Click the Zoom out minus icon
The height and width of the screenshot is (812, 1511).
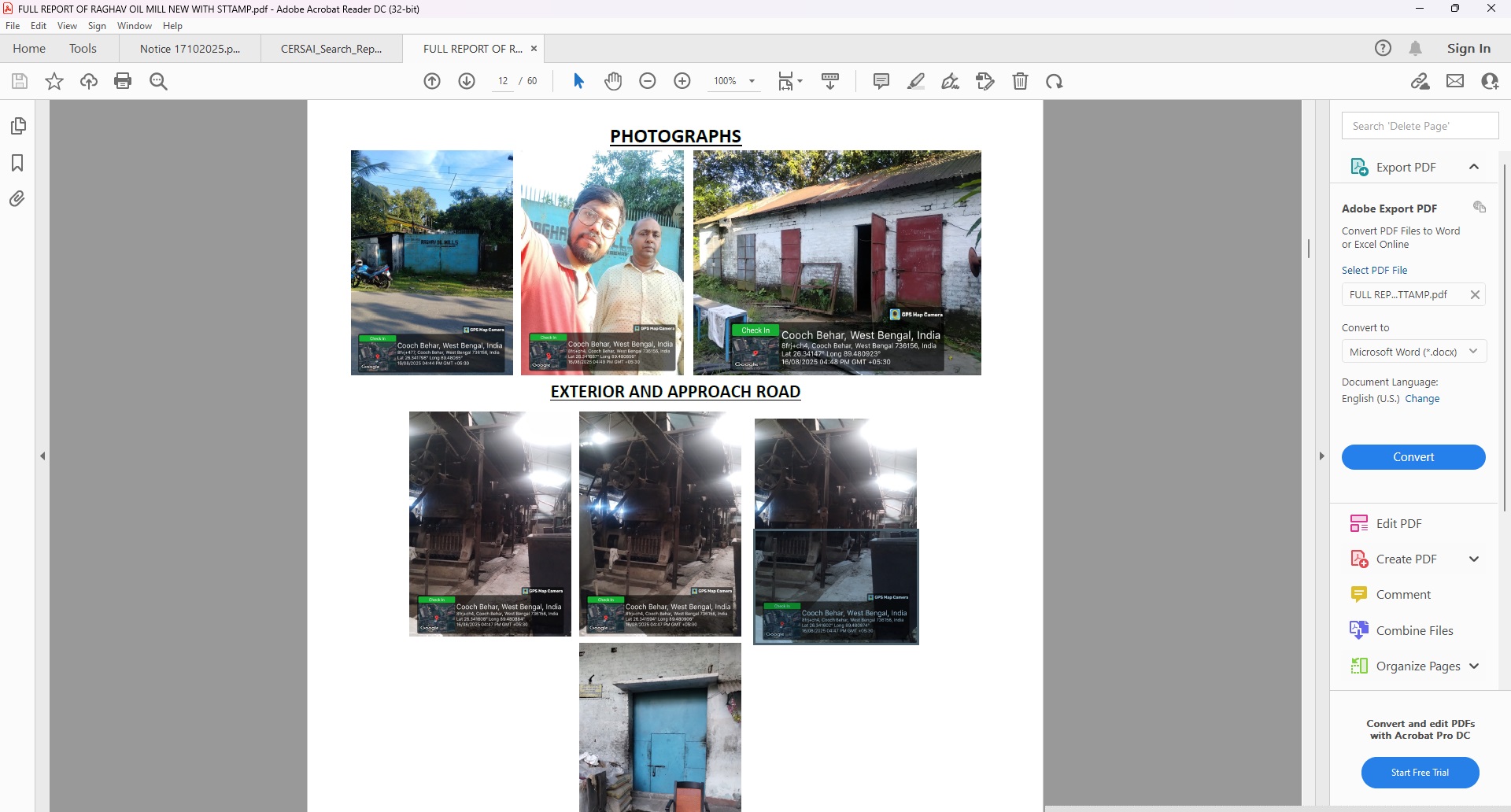pos(648,81)
